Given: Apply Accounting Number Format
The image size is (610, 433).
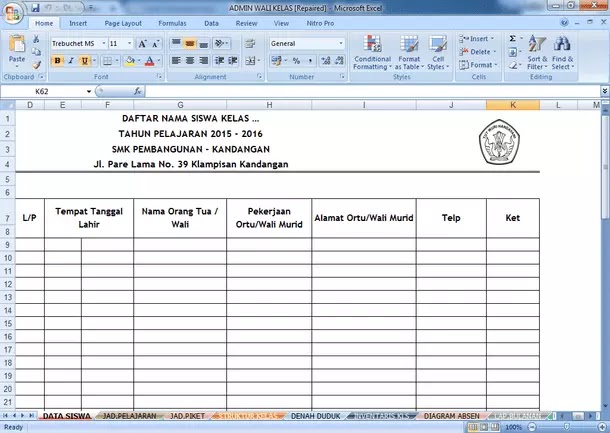Looking at the screenshot, I should click(277, 61).
